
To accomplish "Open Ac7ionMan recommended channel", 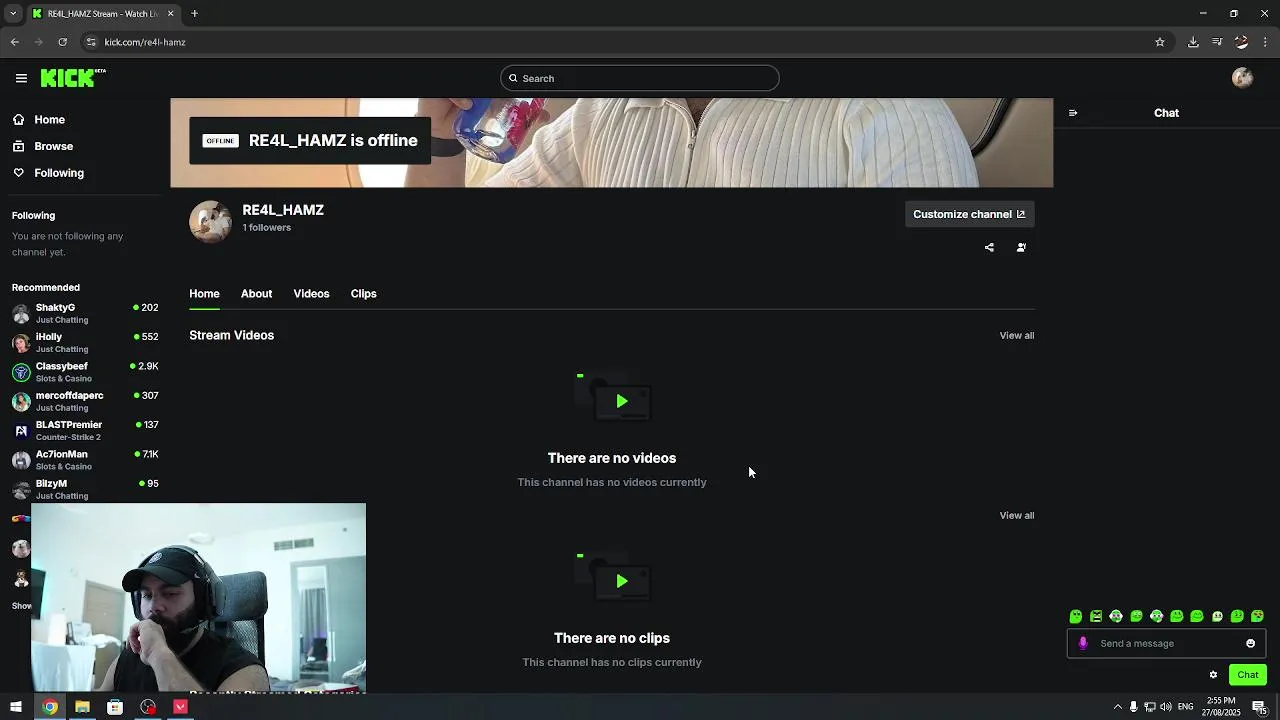I will click(x=85, y=460).
